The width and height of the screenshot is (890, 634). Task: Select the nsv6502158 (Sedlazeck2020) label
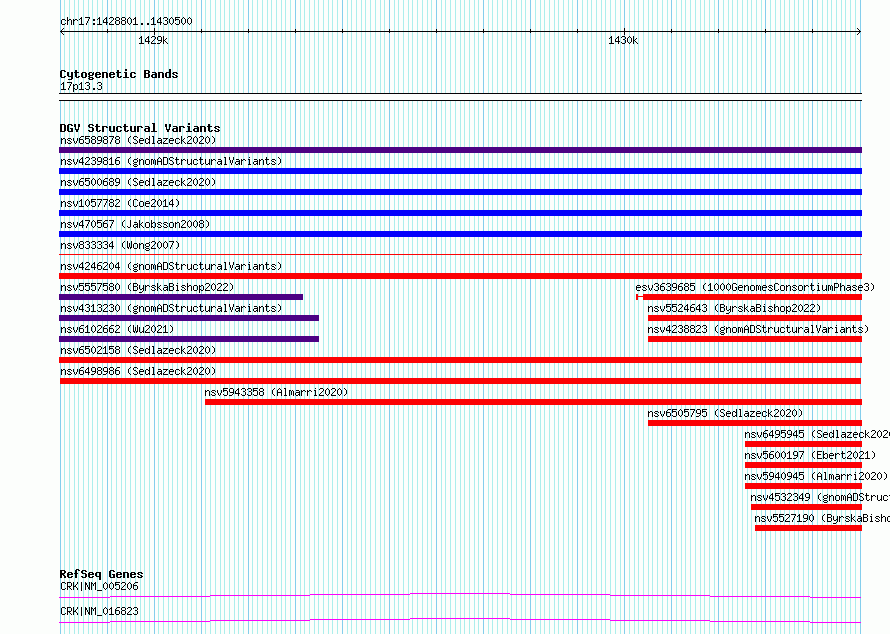pos(138,350)
